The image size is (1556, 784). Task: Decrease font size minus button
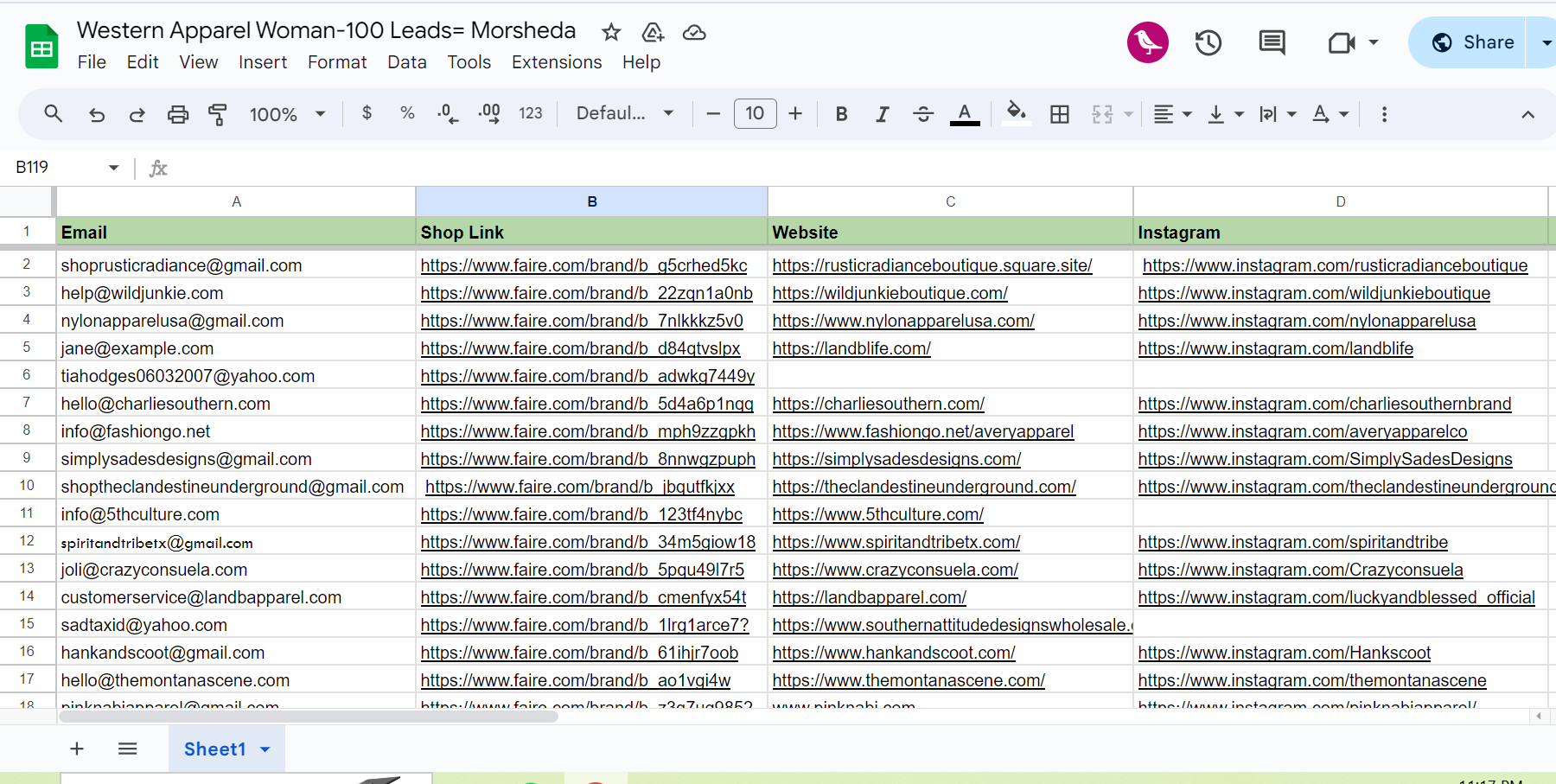tap(713, 113)
